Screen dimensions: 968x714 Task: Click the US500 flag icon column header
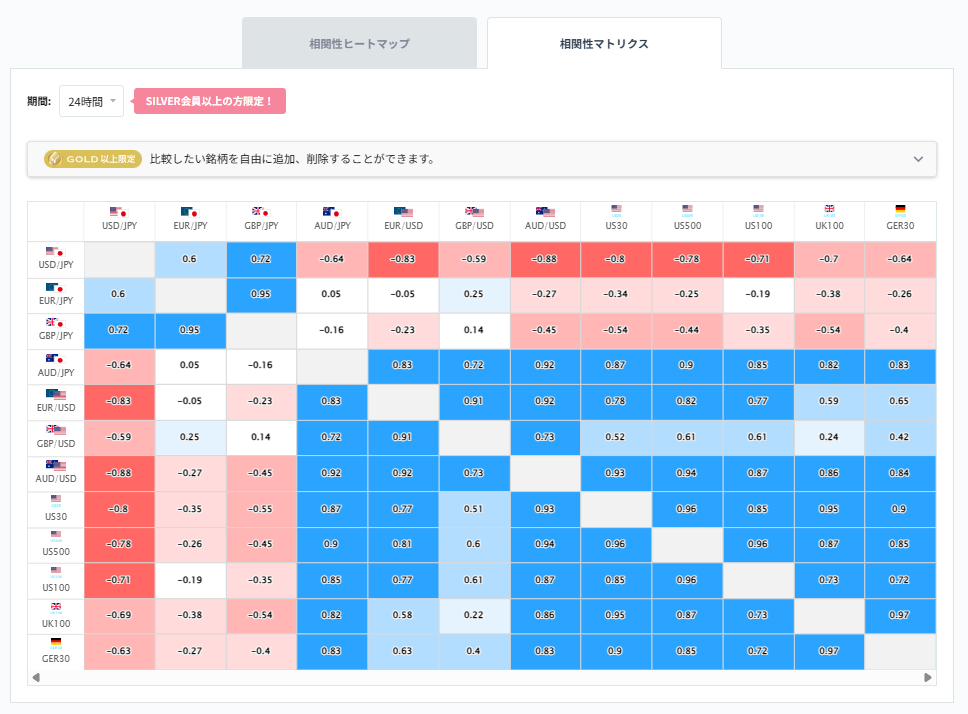tap(687, 212)
